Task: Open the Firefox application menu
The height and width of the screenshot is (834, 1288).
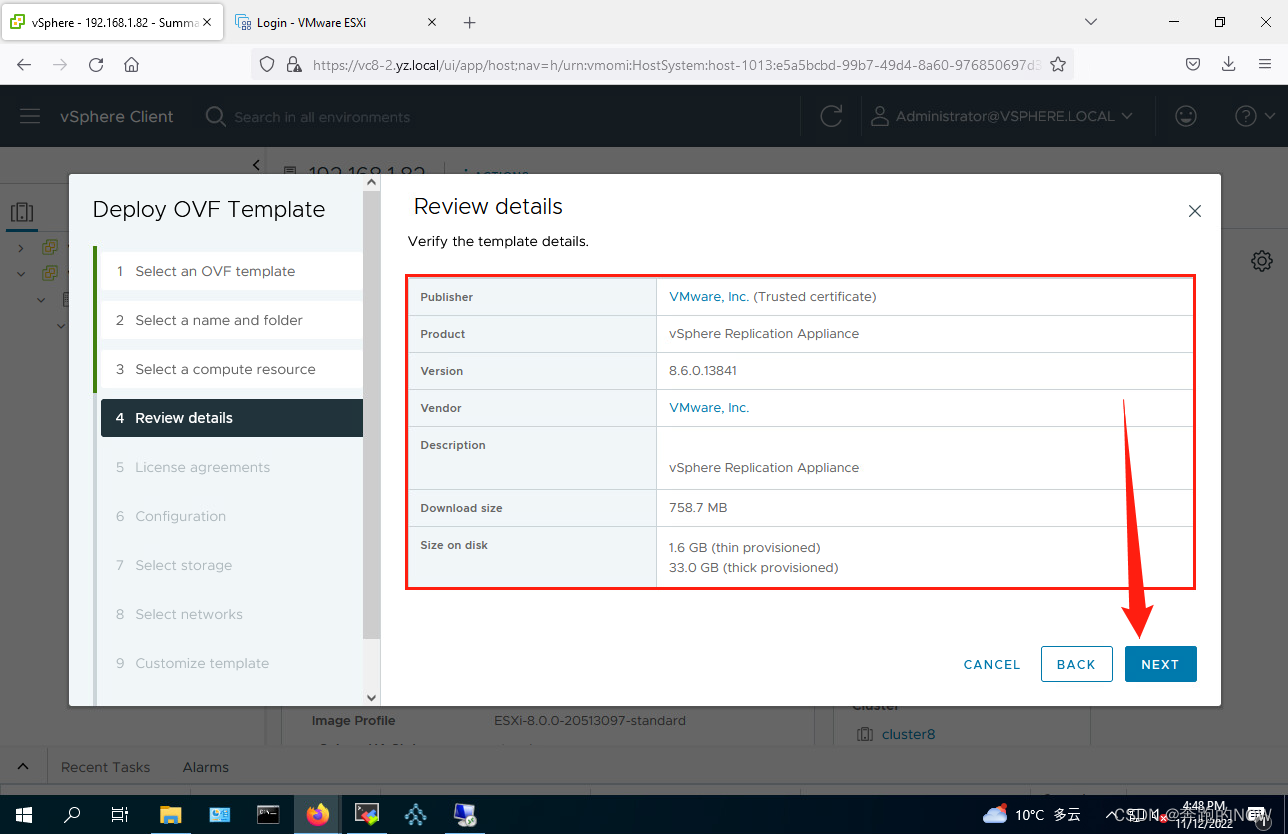Action: click(x=1265, y=64)
